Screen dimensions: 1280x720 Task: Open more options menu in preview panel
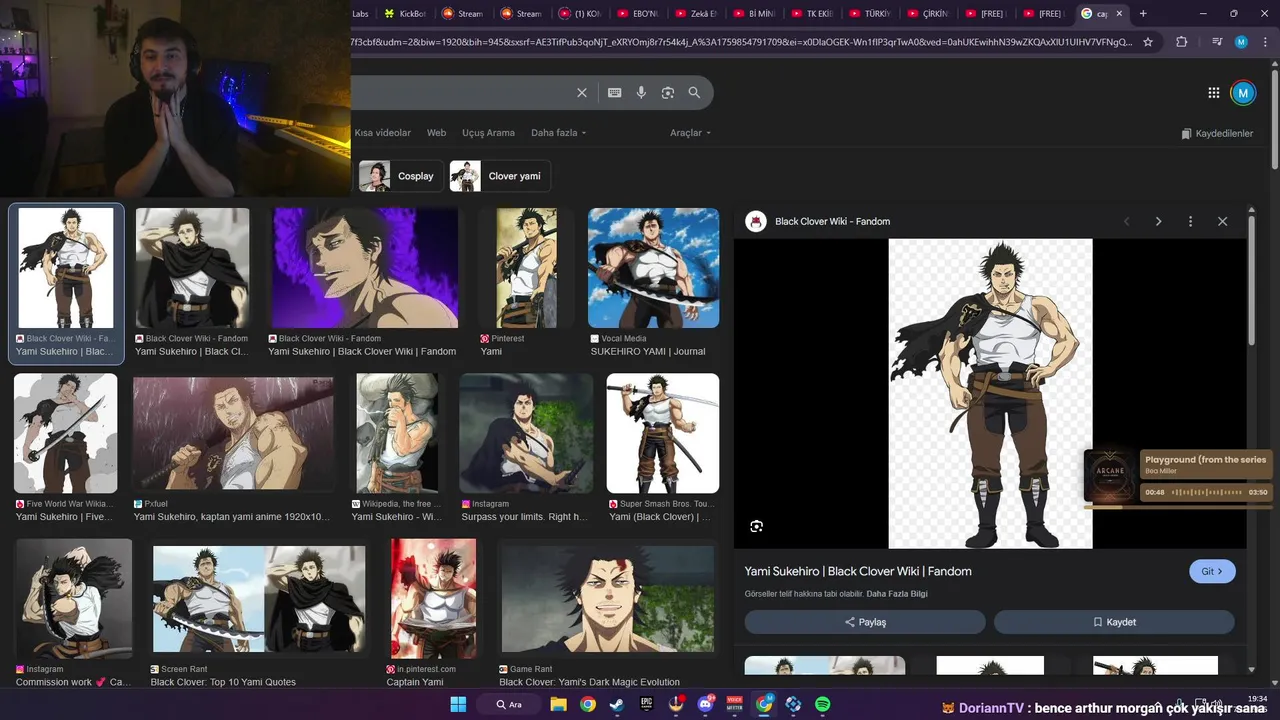(1190, 221)
